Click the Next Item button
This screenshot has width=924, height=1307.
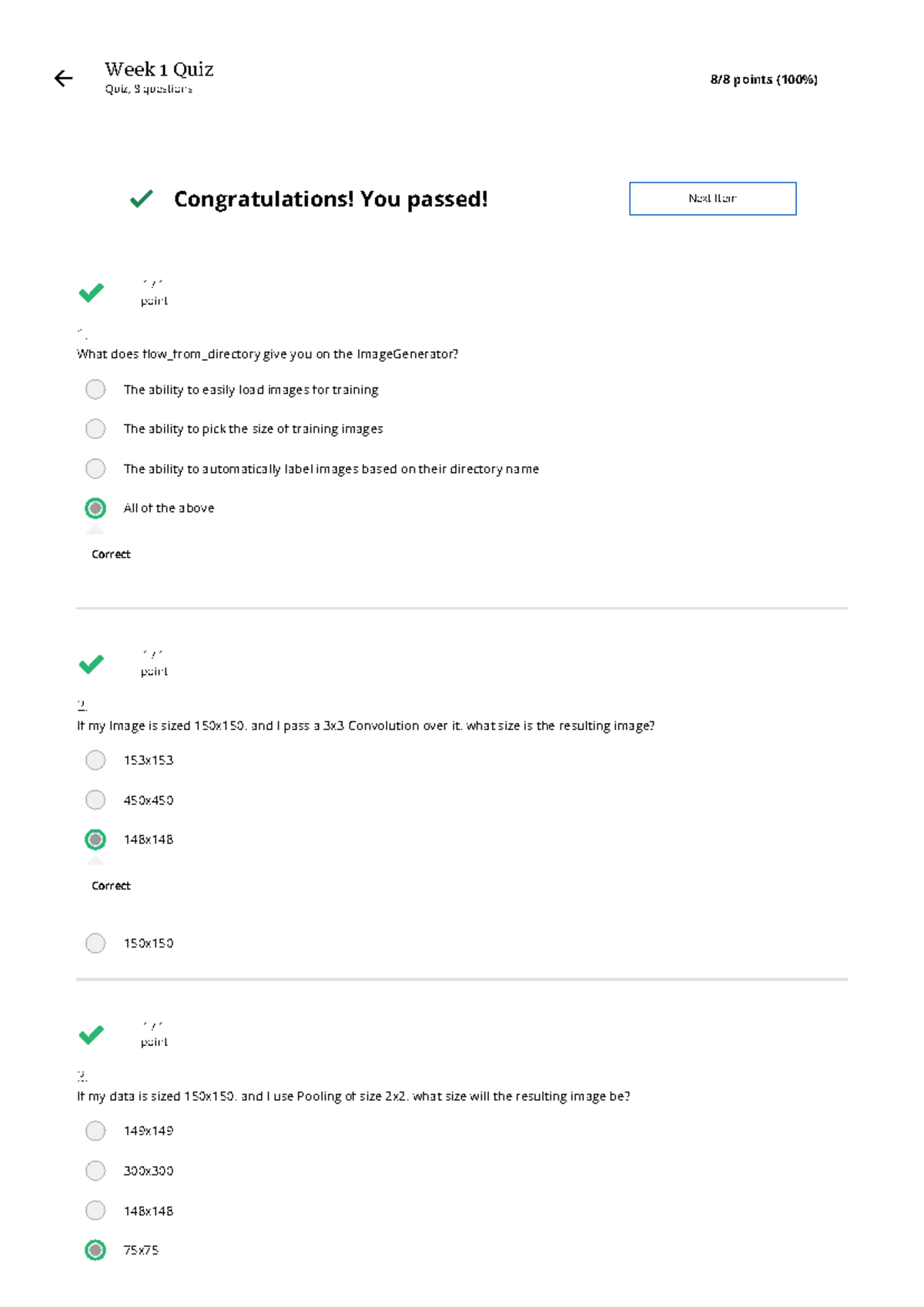click(712, 198)
